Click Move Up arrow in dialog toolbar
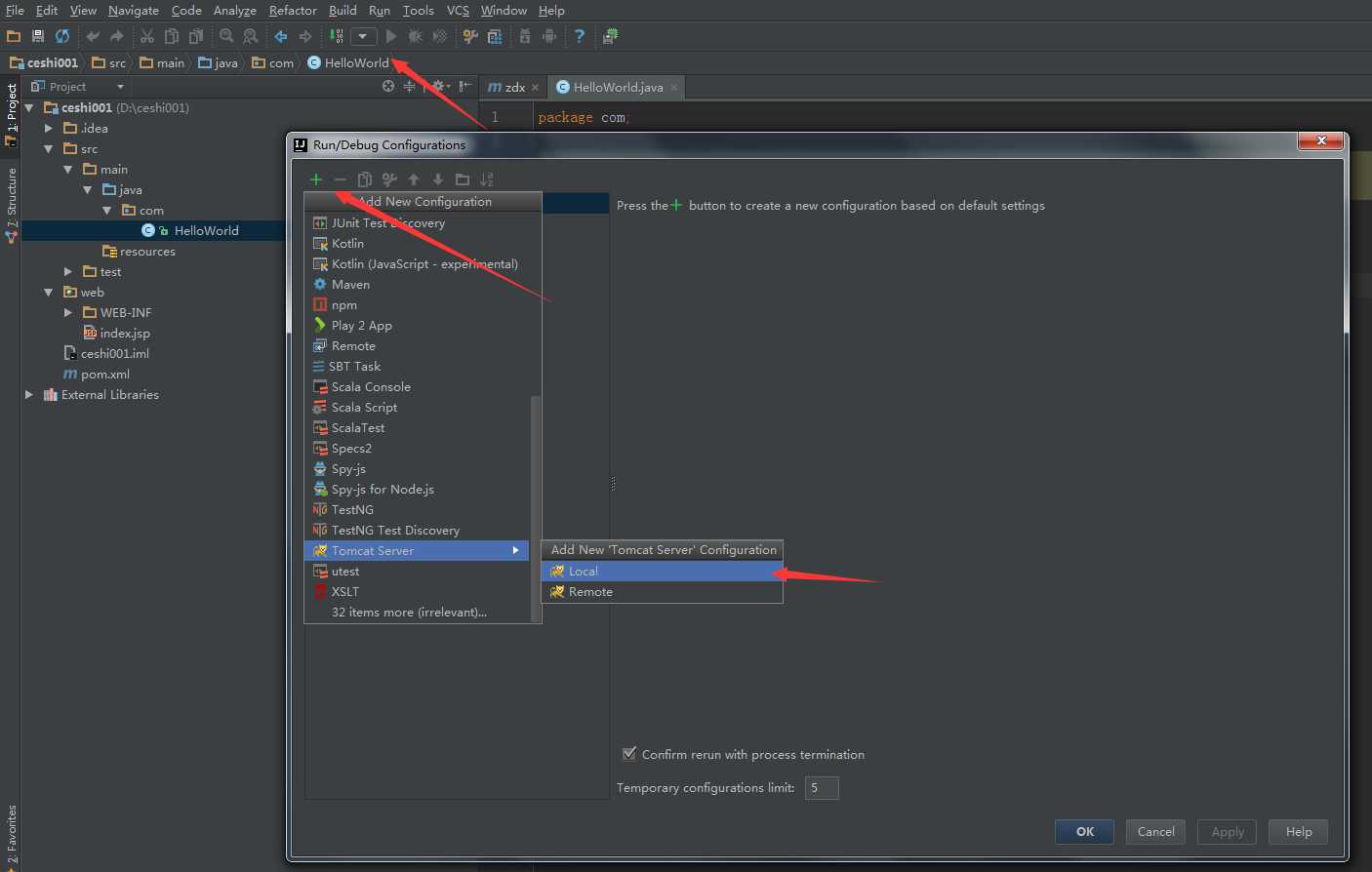The image size is (1372, 872). coord(414,179)
